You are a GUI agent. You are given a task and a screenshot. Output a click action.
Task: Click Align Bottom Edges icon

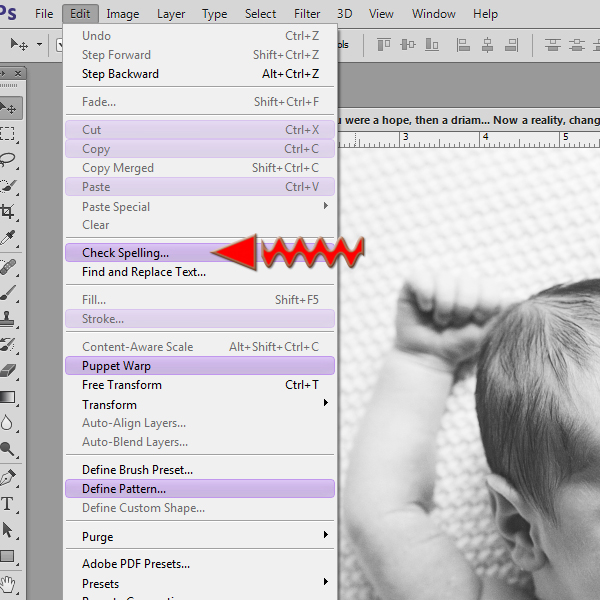click(x=432, y=45)
